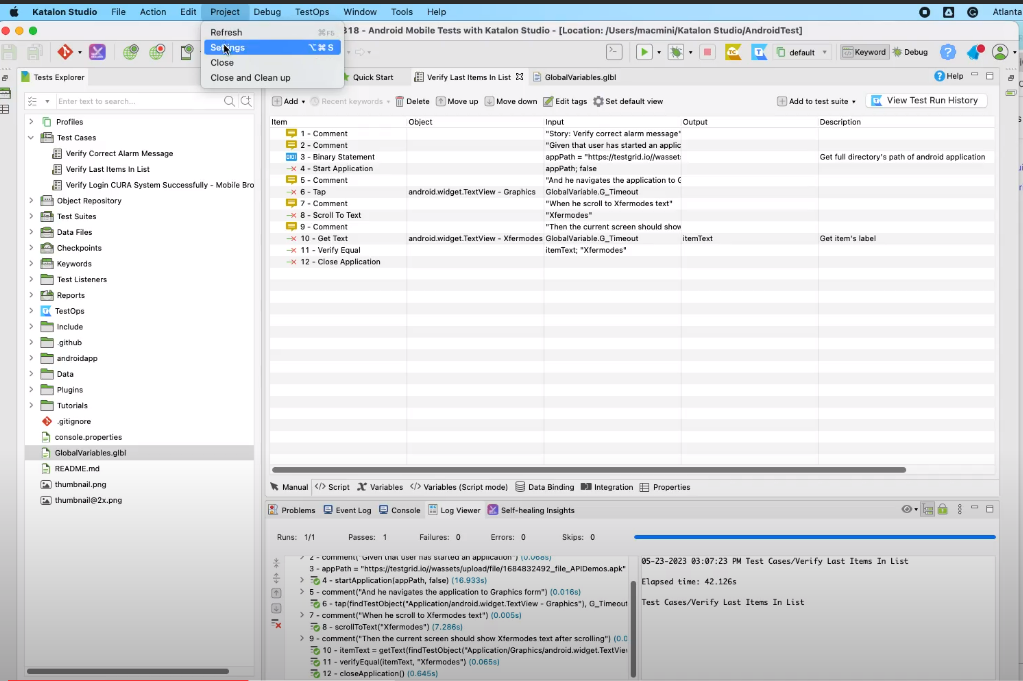Switch to the GlobalVariables.glbl editor tab
The image size is (1023, 681).
575,77
